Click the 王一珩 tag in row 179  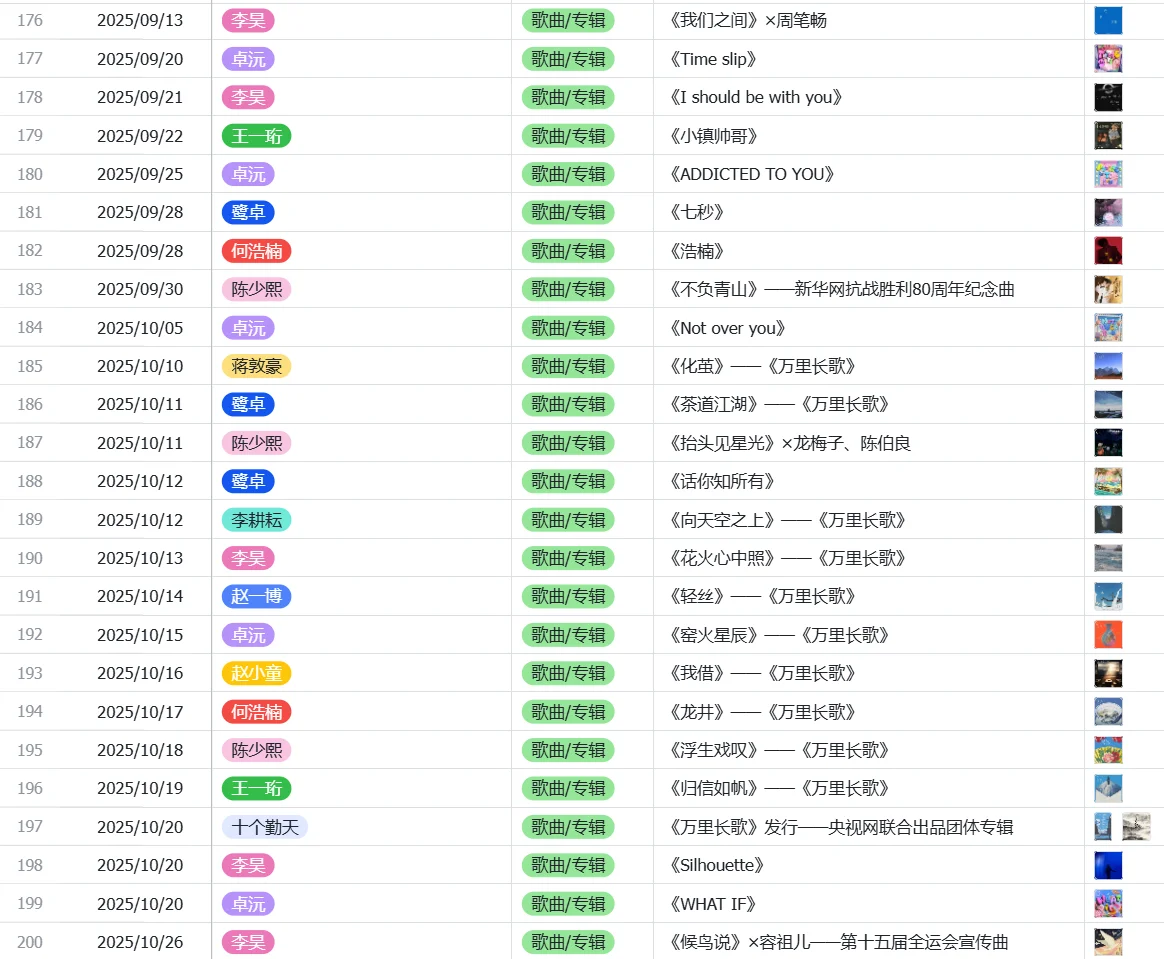(x=256, y=136)
